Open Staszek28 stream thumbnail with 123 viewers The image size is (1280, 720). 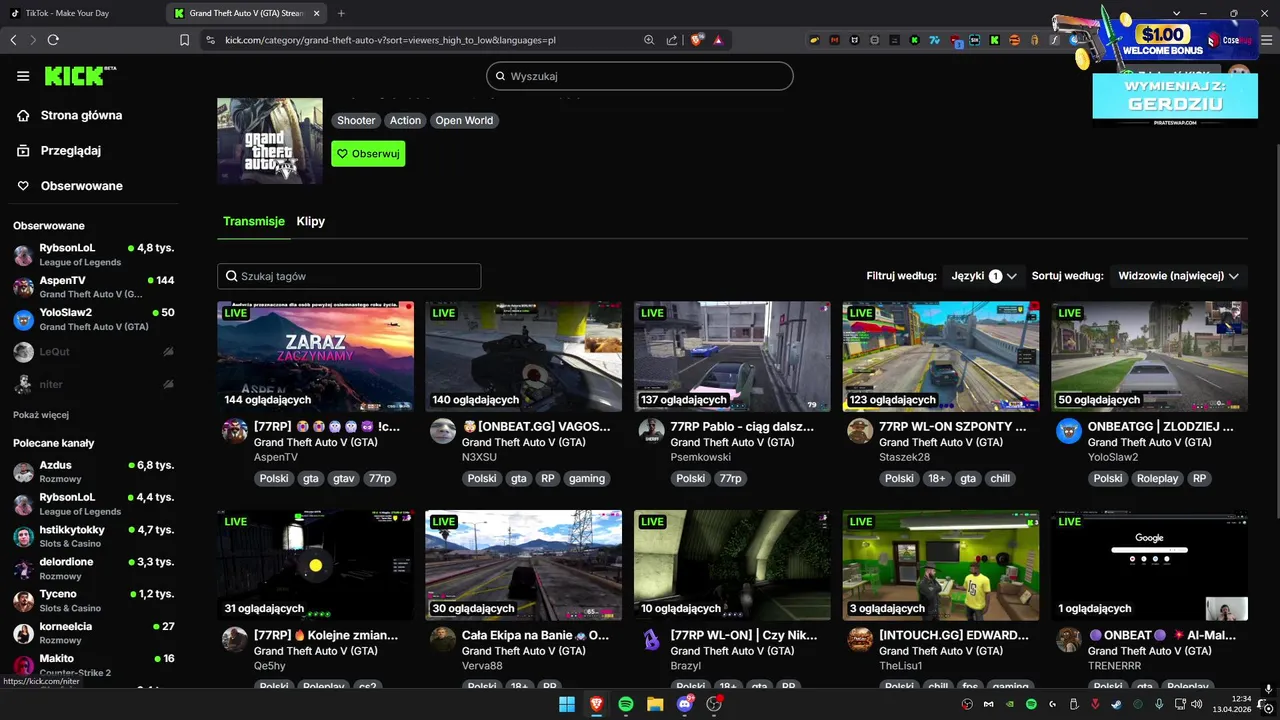tap(940, 357)
